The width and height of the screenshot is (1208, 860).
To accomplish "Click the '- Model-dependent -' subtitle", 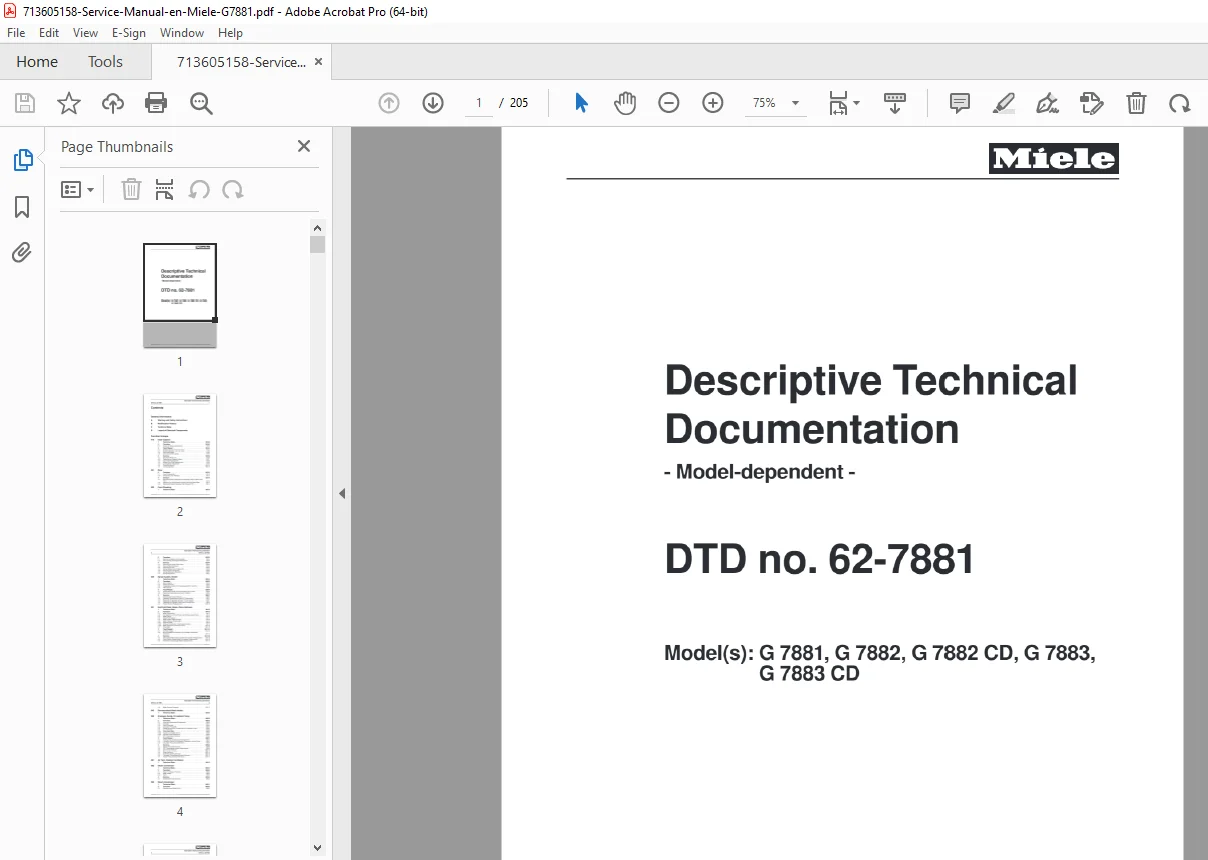I will 759,472.
